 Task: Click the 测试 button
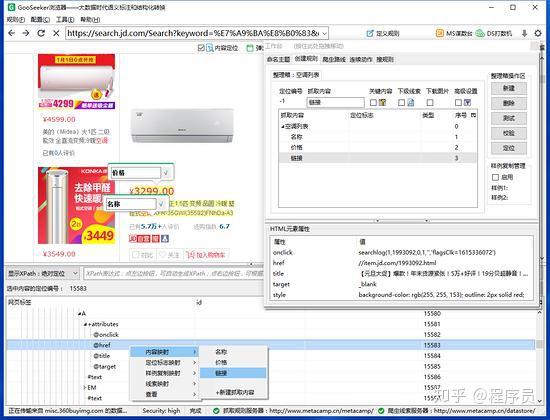click(x=509, y=118)
